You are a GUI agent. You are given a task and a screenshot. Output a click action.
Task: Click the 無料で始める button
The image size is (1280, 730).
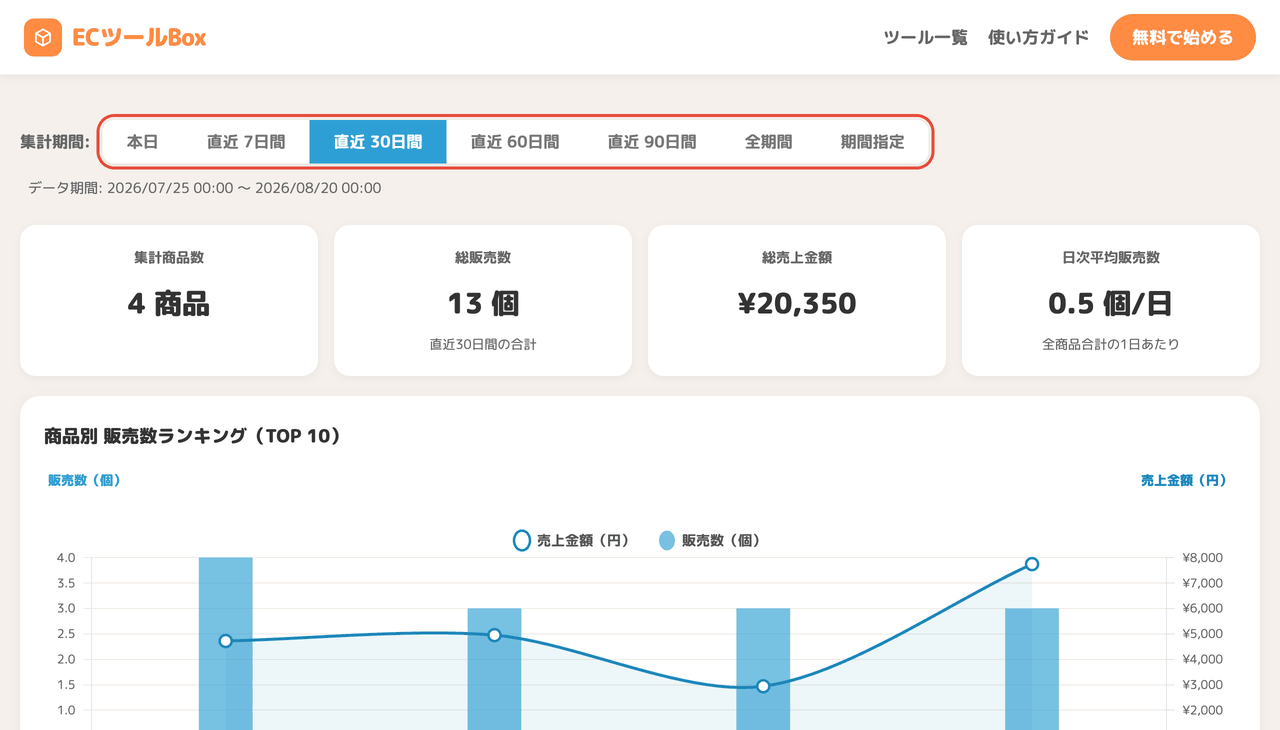click(1183, 38)
